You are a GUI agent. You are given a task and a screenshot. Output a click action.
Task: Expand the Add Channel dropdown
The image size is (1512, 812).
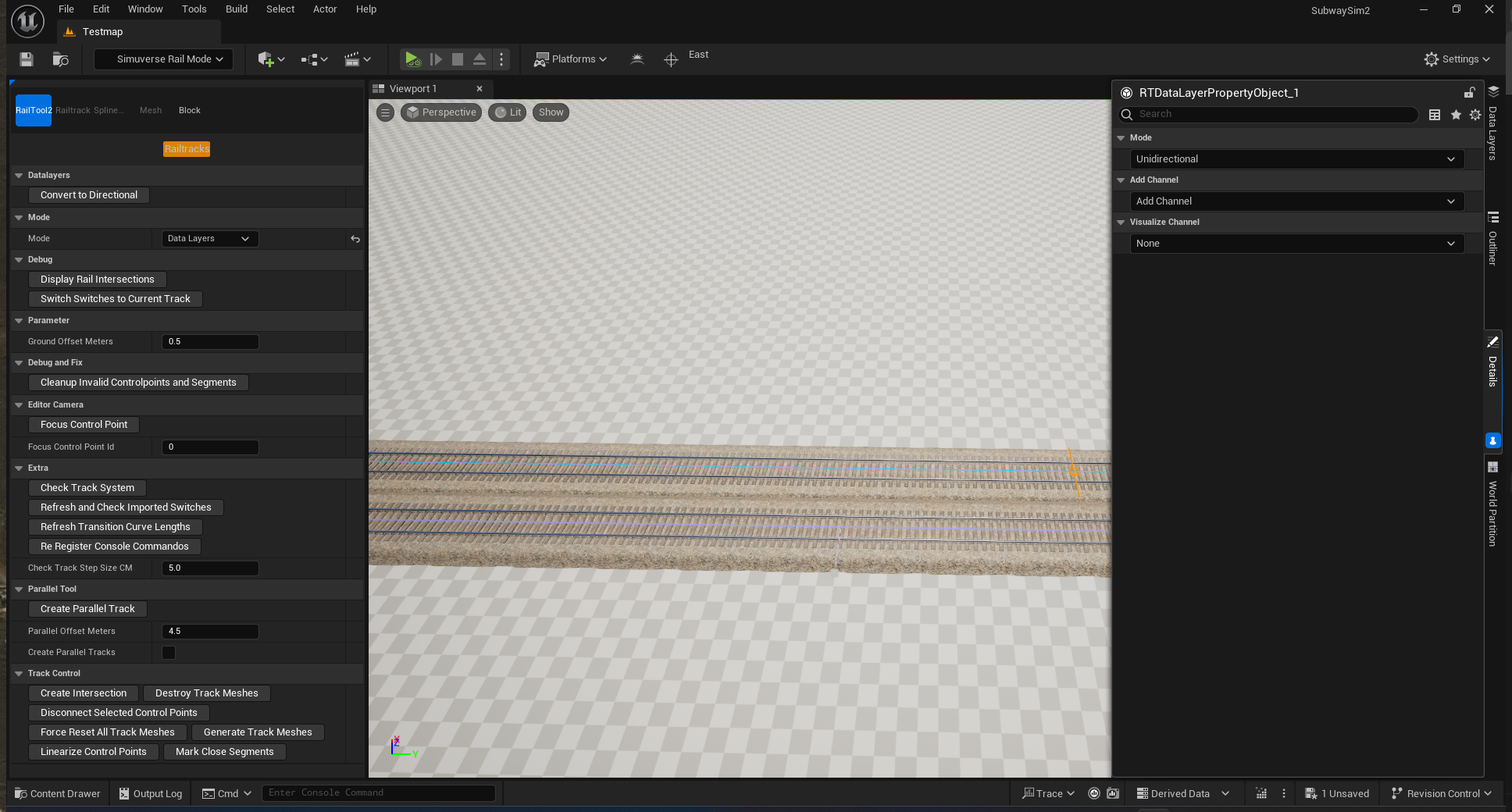pos(1296,201)
